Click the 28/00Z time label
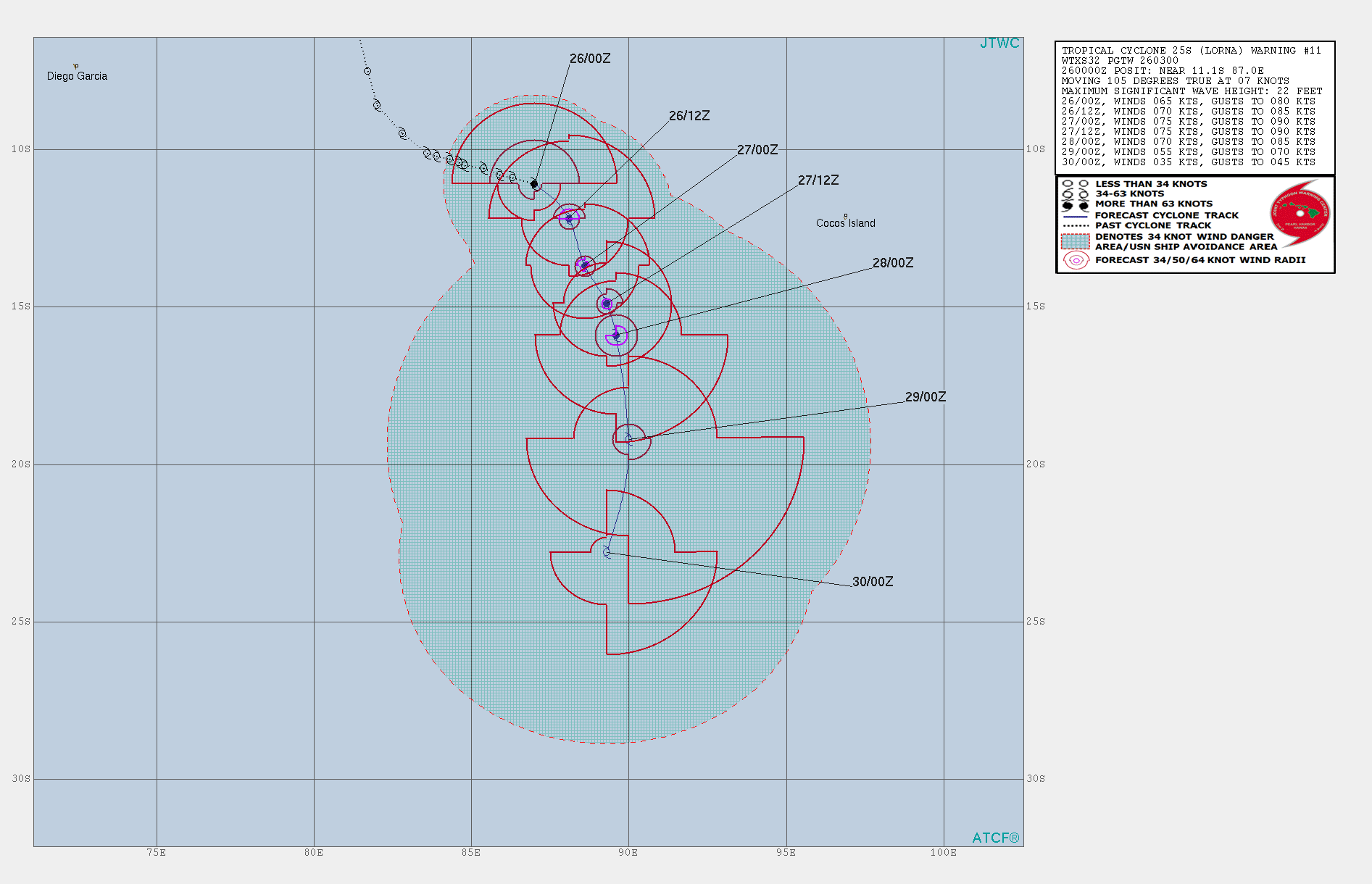The height and width of the screenshot is (884, 1372). pyautogui.click(x=893, y=263)
